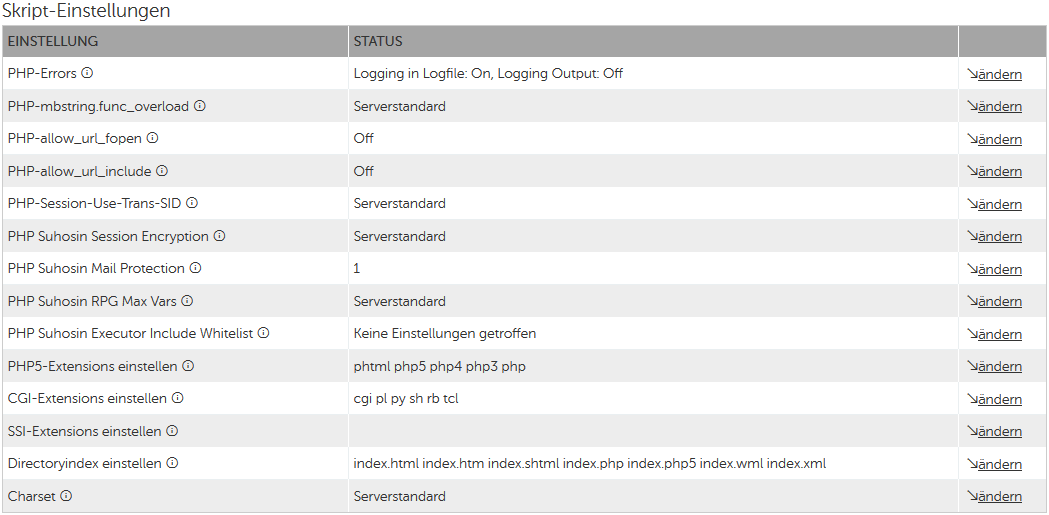Open info icon next to PHP-mbstring.func_overload
This screenshot has height=515, width=1049.
(x=200, y=106)
